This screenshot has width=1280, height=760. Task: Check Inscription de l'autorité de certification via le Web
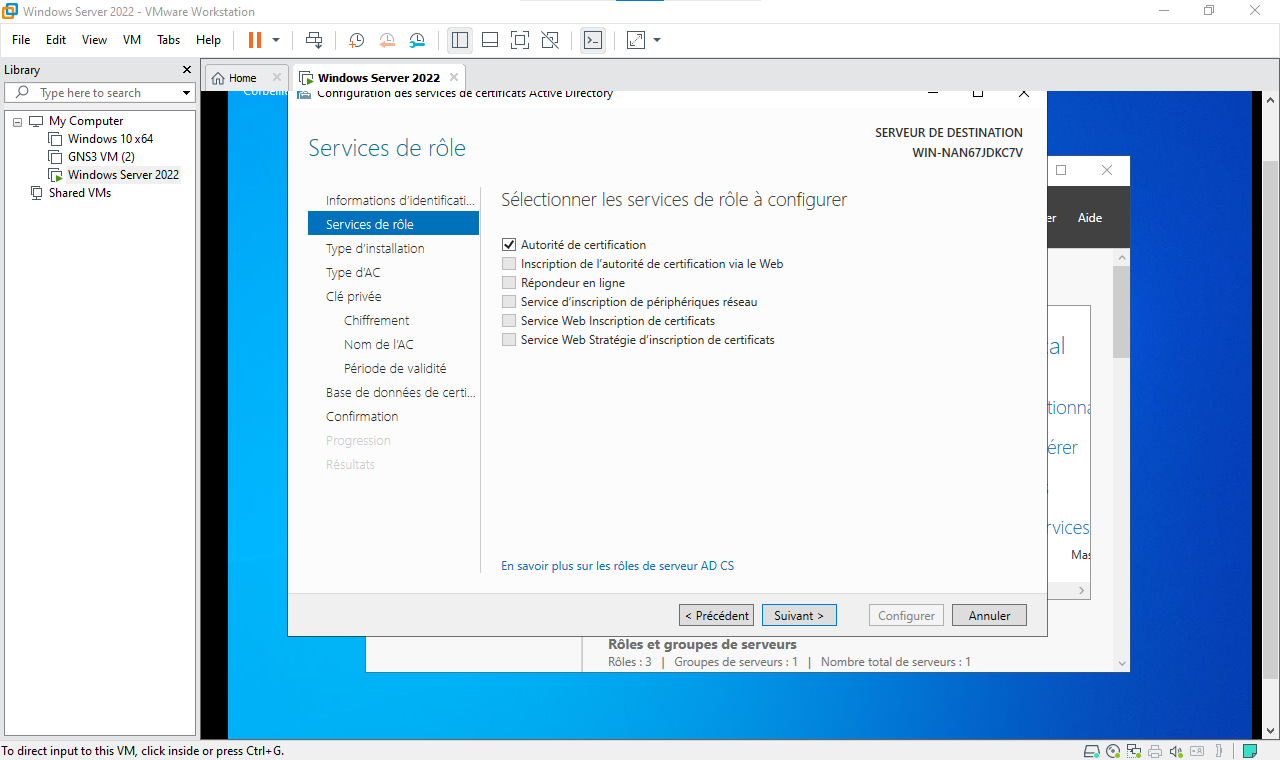click(x=509, y=264)
